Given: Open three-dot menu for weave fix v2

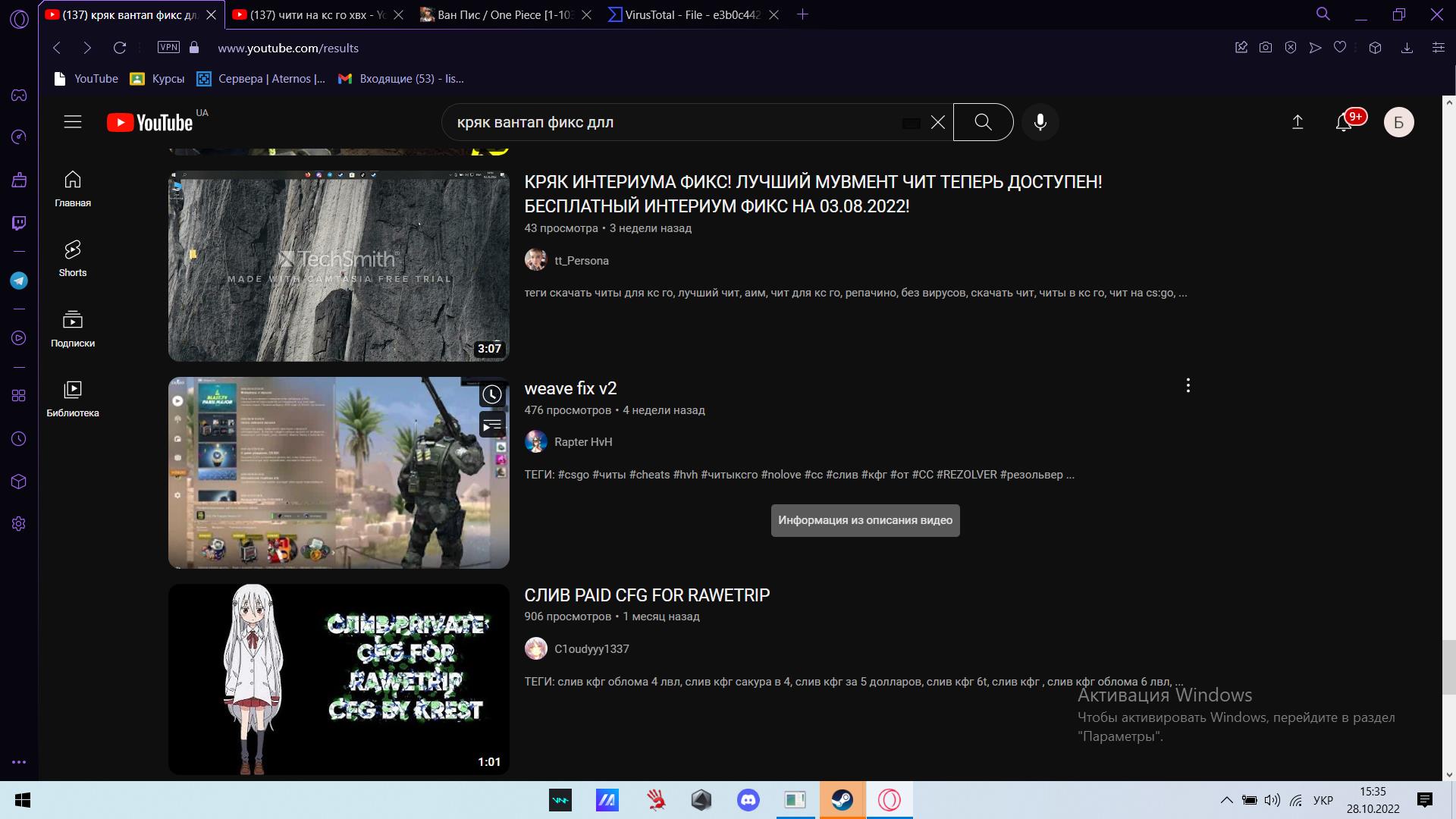Looking at the screenshot, I should pyautogui.click(x=1188, y=385).
